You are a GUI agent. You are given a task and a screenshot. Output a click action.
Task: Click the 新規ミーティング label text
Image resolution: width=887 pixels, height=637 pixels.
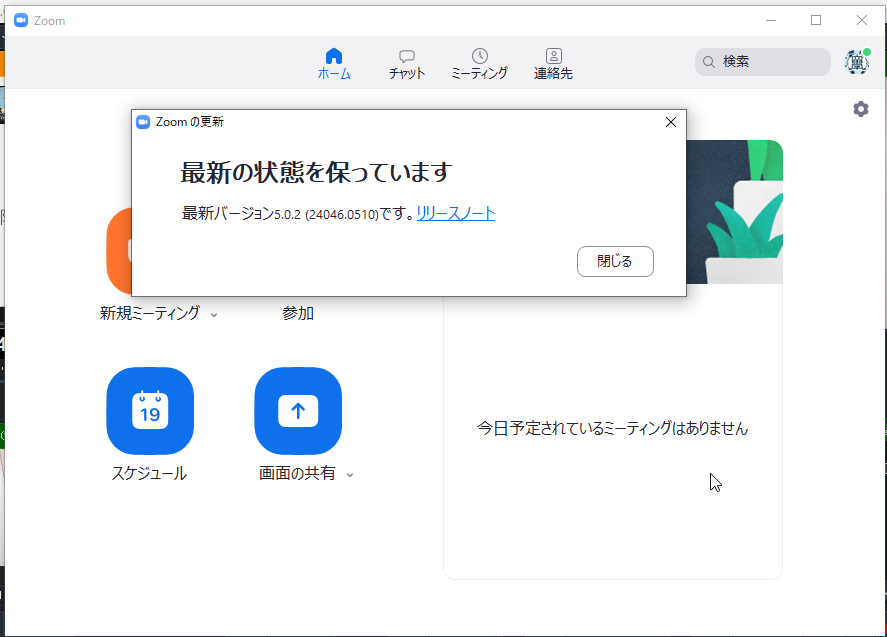click(150, 313)
